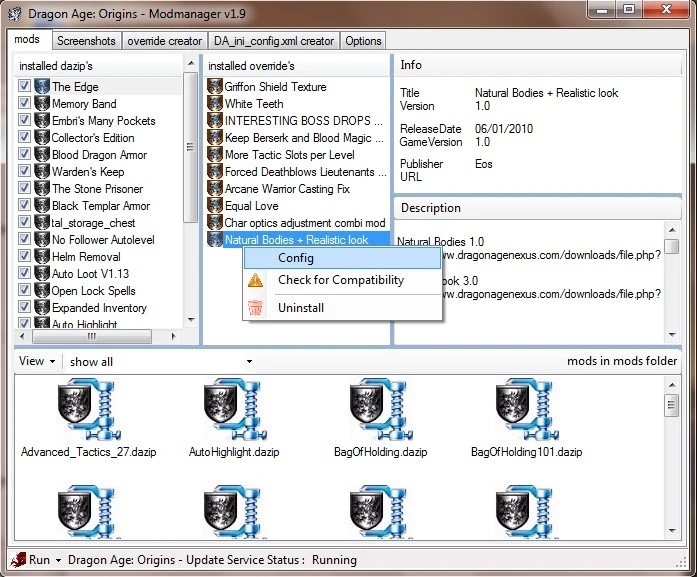Select Equal Love in installed overrides
697x577 pixels.
[x=252, y=206]
